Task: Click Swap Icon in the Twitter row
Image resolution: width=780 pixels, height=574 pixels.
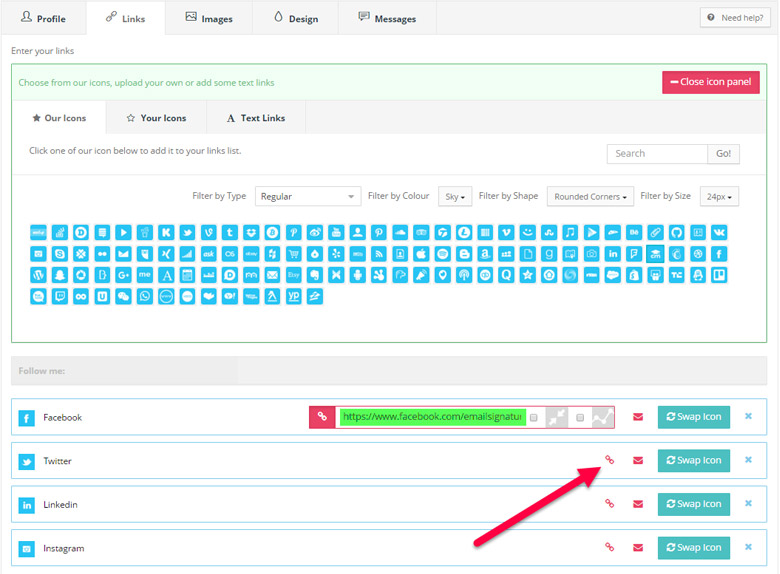Action: coord(693,461)
